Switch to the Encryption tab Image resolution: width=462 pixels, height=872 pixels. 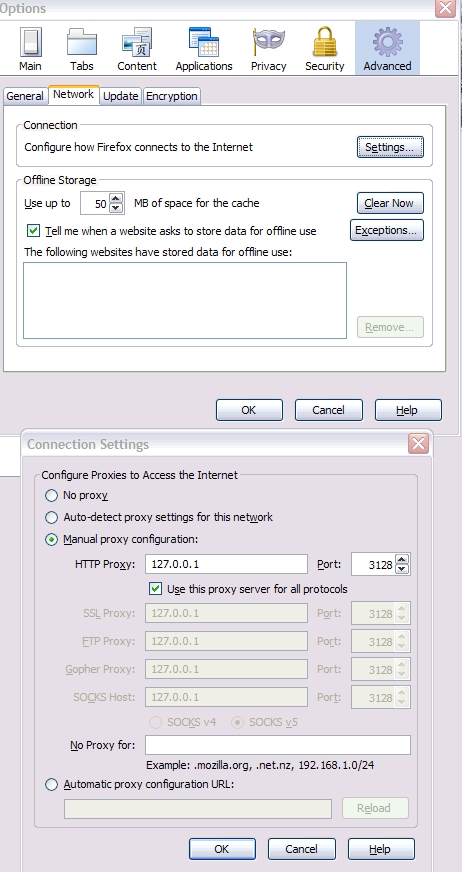(x=171, y=96)
